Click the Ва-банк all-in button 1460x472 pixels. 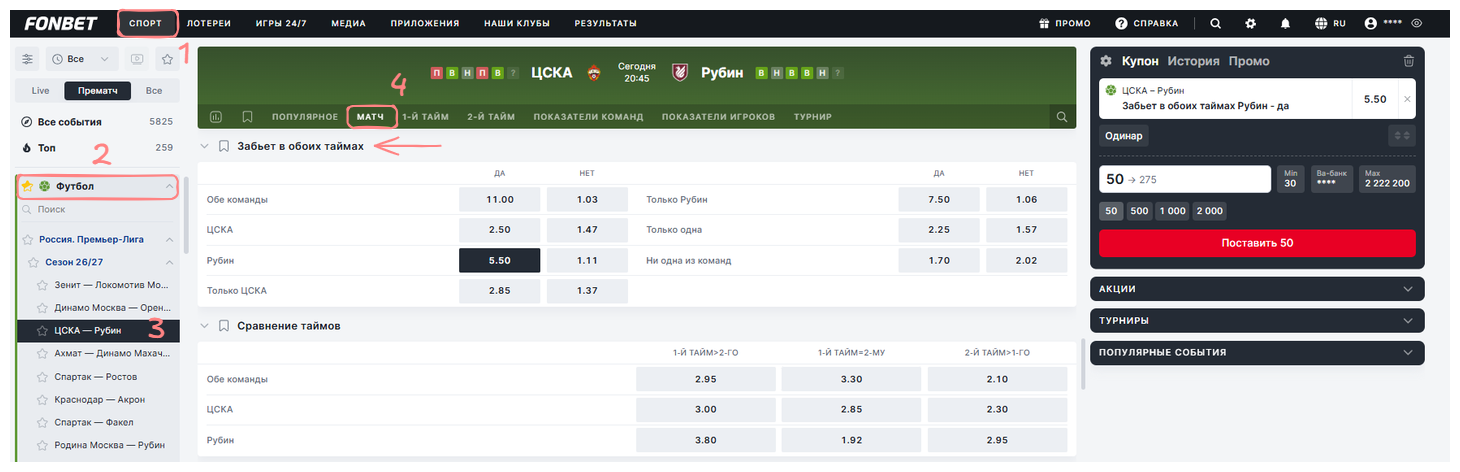point(1331,179)
